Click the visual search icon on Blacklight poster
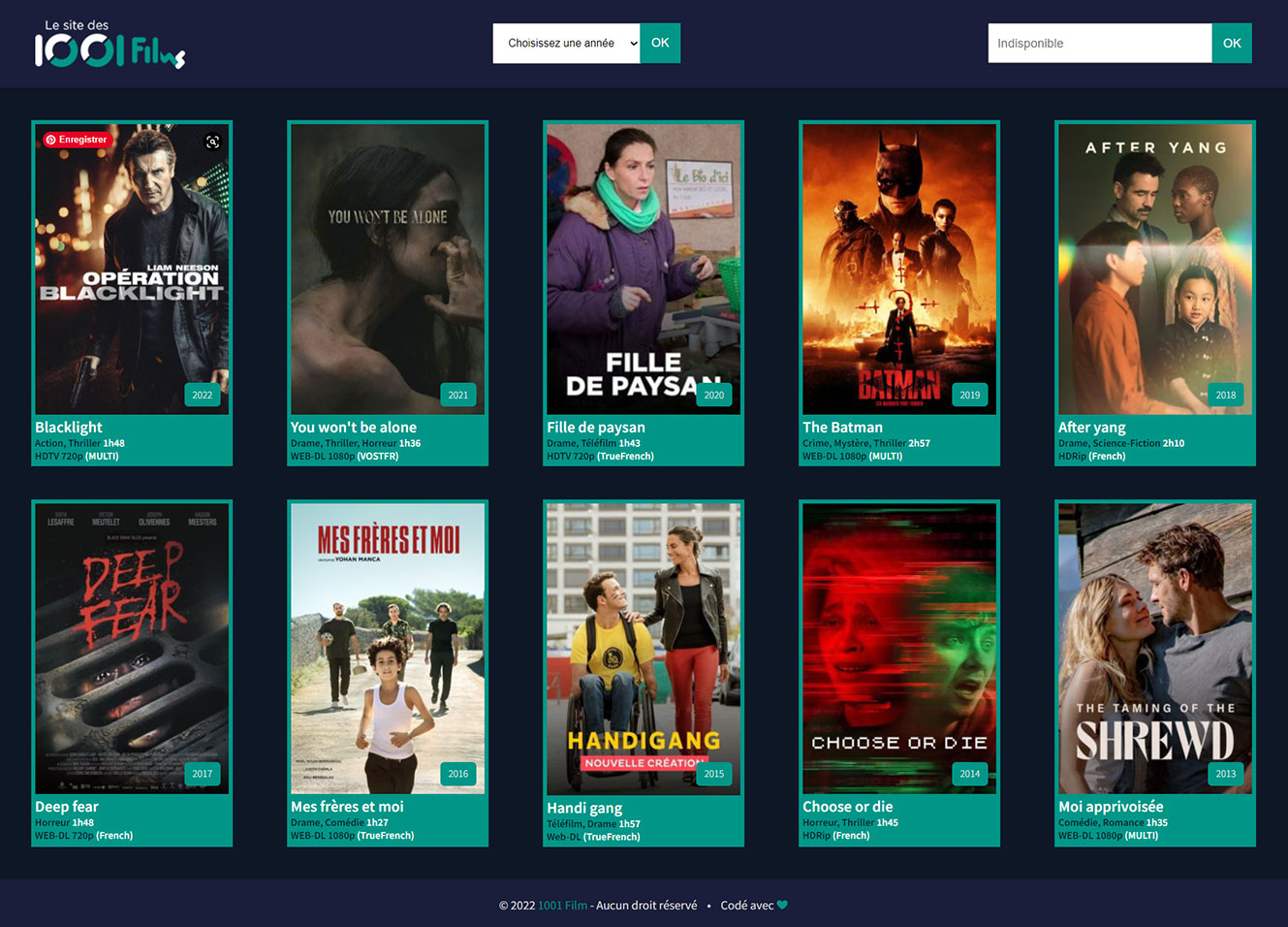The width and height of the screenshot is (1288, 927). [213, 142]
